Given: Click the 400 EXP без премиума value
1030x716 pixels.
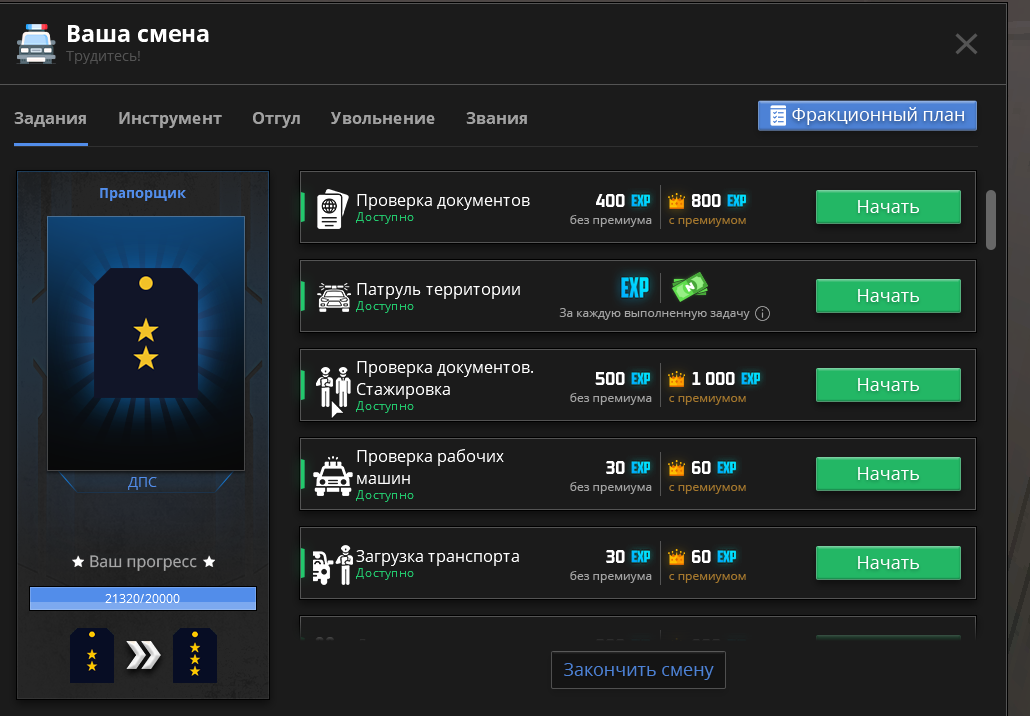Looking at the screenshot, I should pyautogui.click(x=622, y=200).
